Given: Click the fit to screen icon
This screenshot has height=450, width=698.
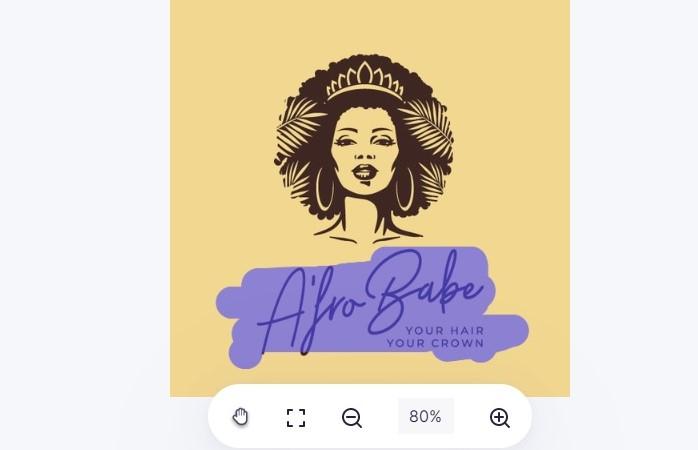Looking at the screenshot, I should (296, 418).
